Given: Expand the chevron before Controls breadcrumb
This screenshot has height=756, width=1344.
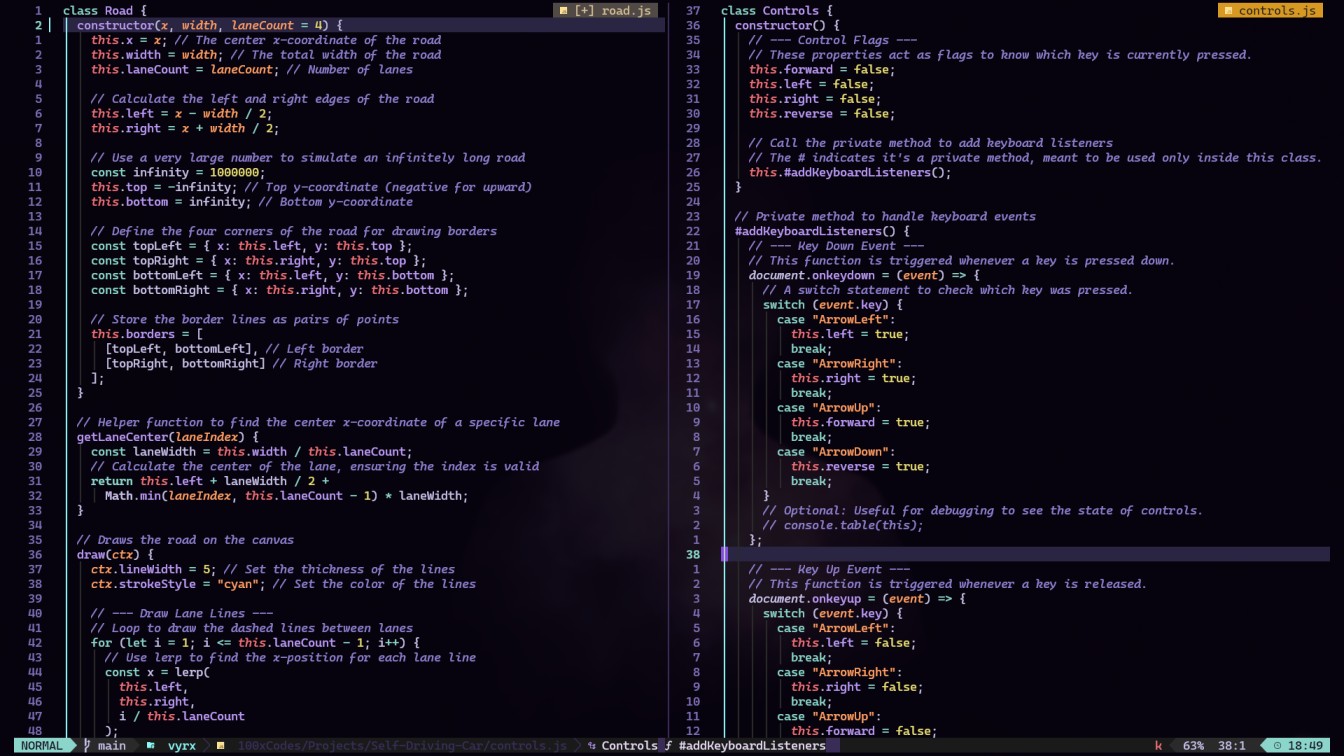Looking at the screenshot, I should coord(576,745).
